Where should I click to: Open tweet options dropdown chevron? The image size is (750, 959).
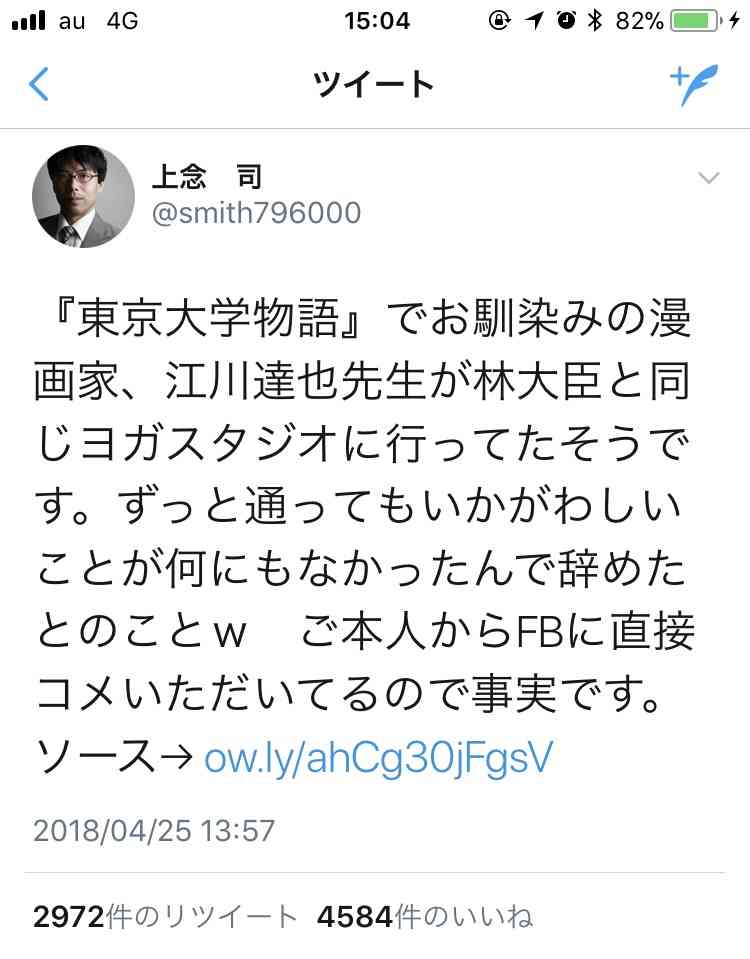click(708, 178)
